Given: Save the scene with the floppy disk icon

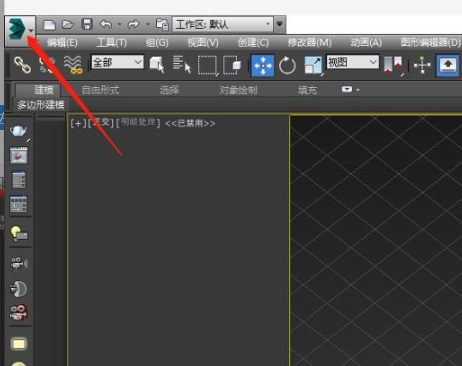Looking at the screenshot, I should 87,24.
